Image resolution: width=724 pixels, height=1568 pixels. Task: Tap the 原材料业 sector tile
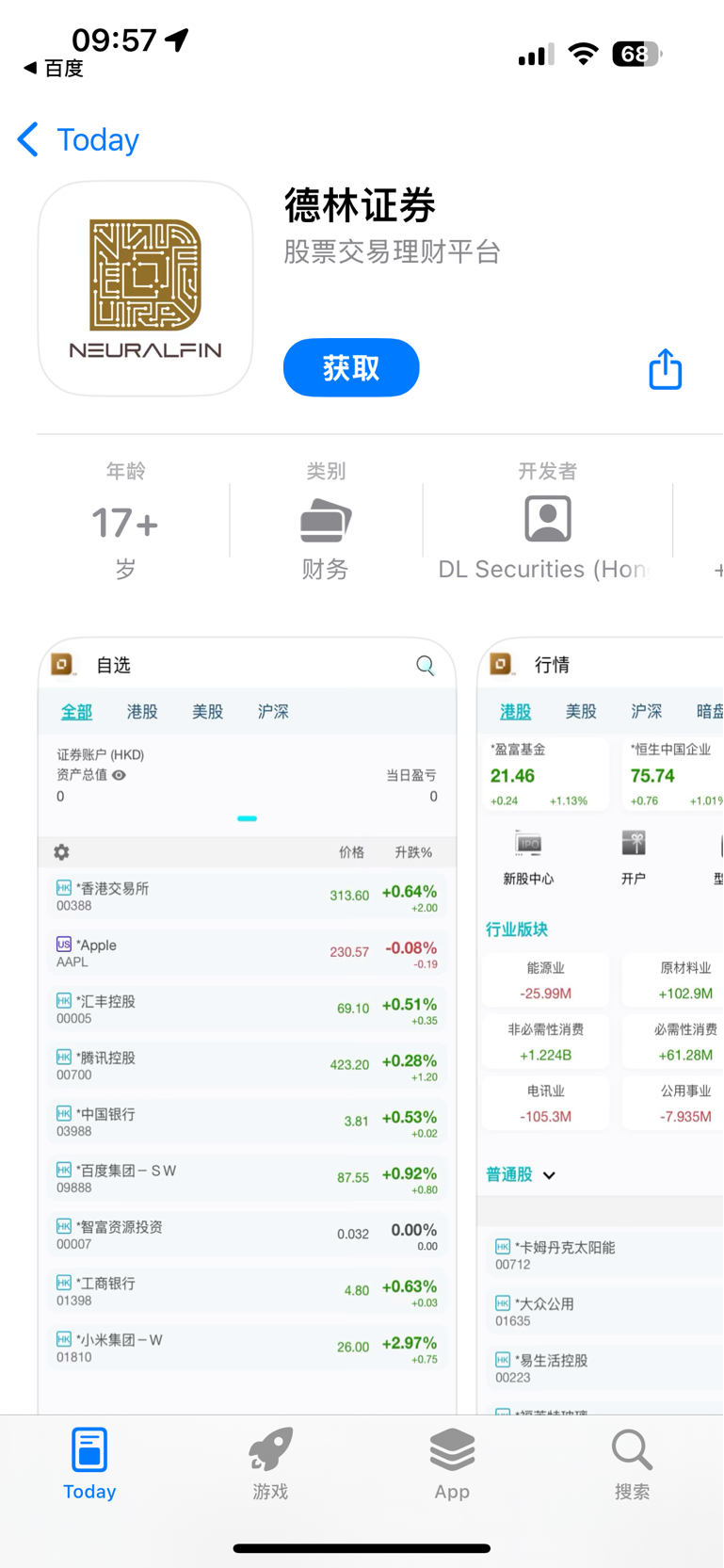[674, 980]
